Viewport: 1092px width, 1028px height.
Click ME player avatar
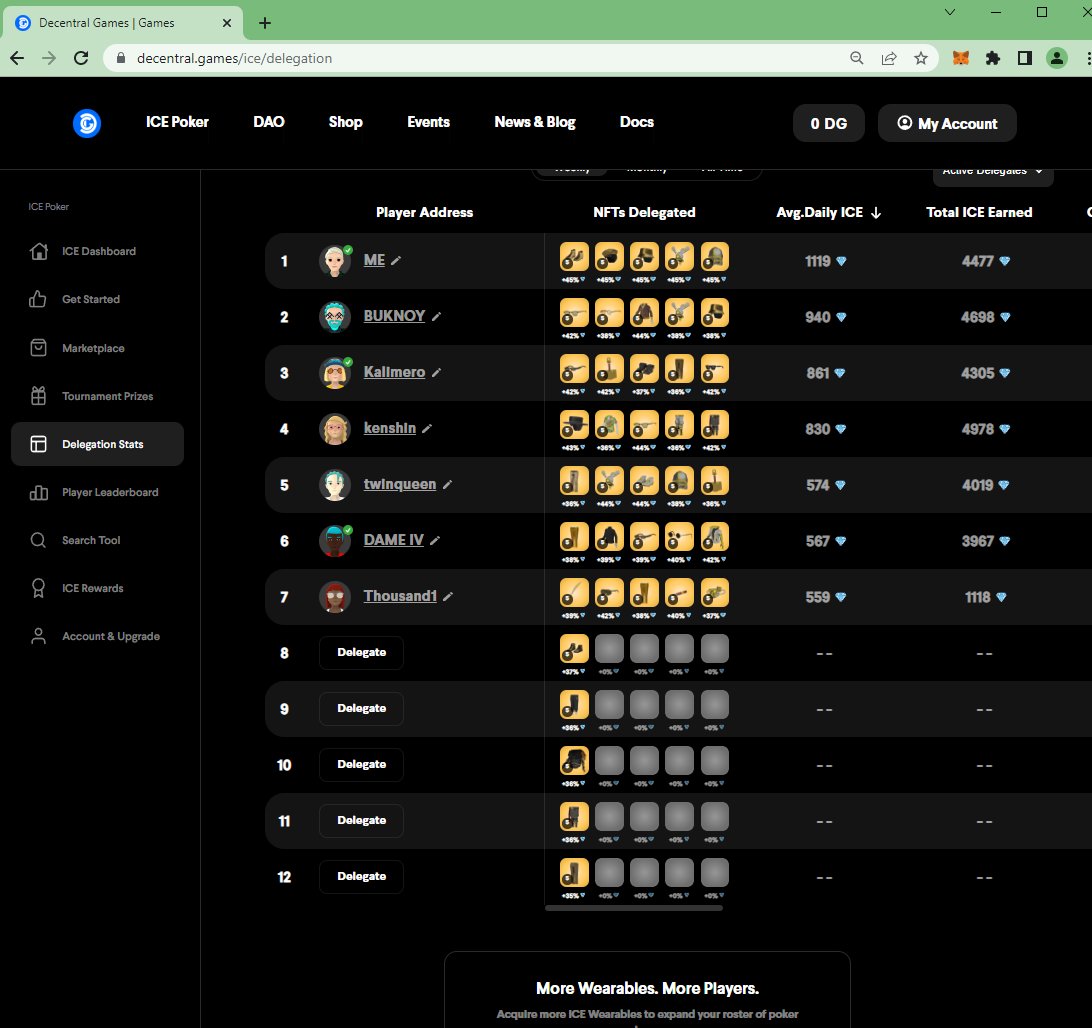[x=335, y=261]
